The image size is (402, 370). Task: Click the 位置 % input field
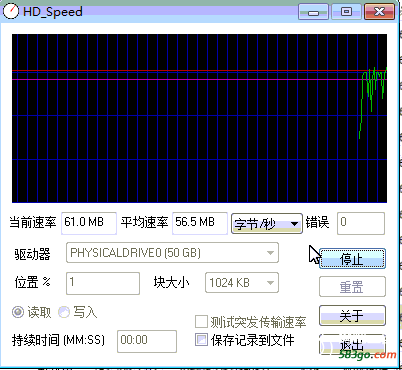click(103, 283)
